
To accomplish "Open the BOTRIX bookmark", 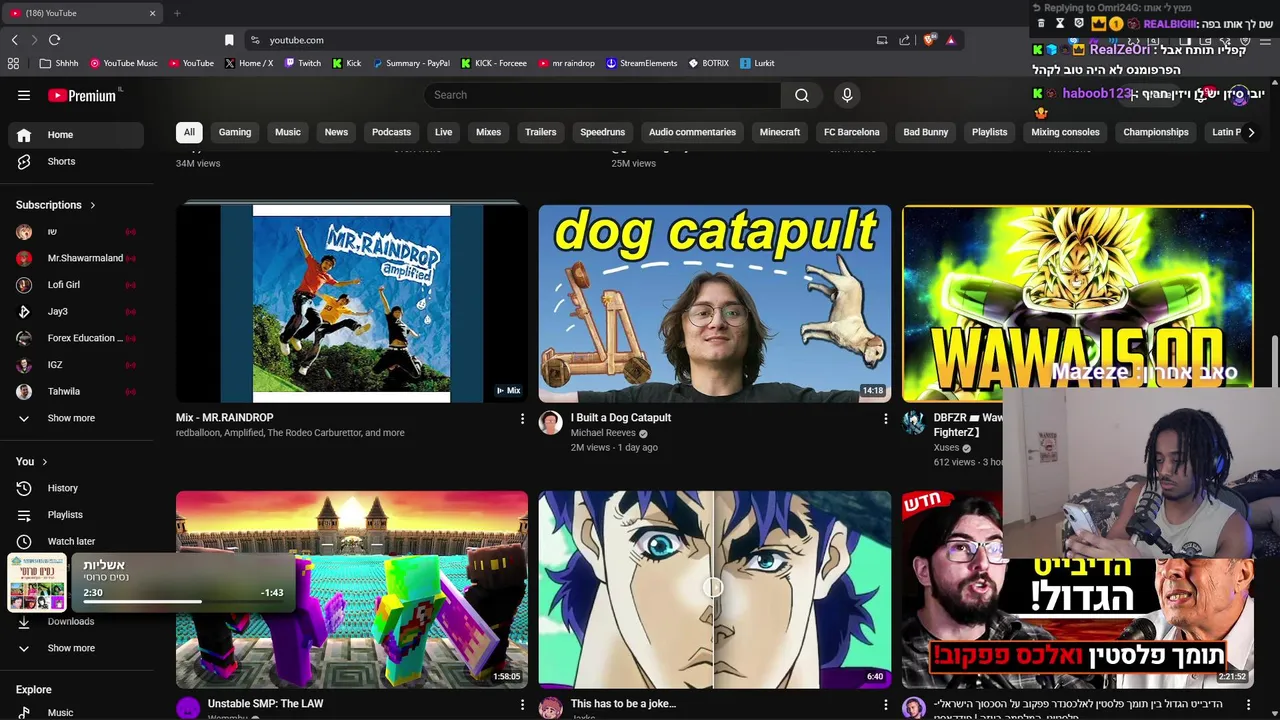I will 709,63.
